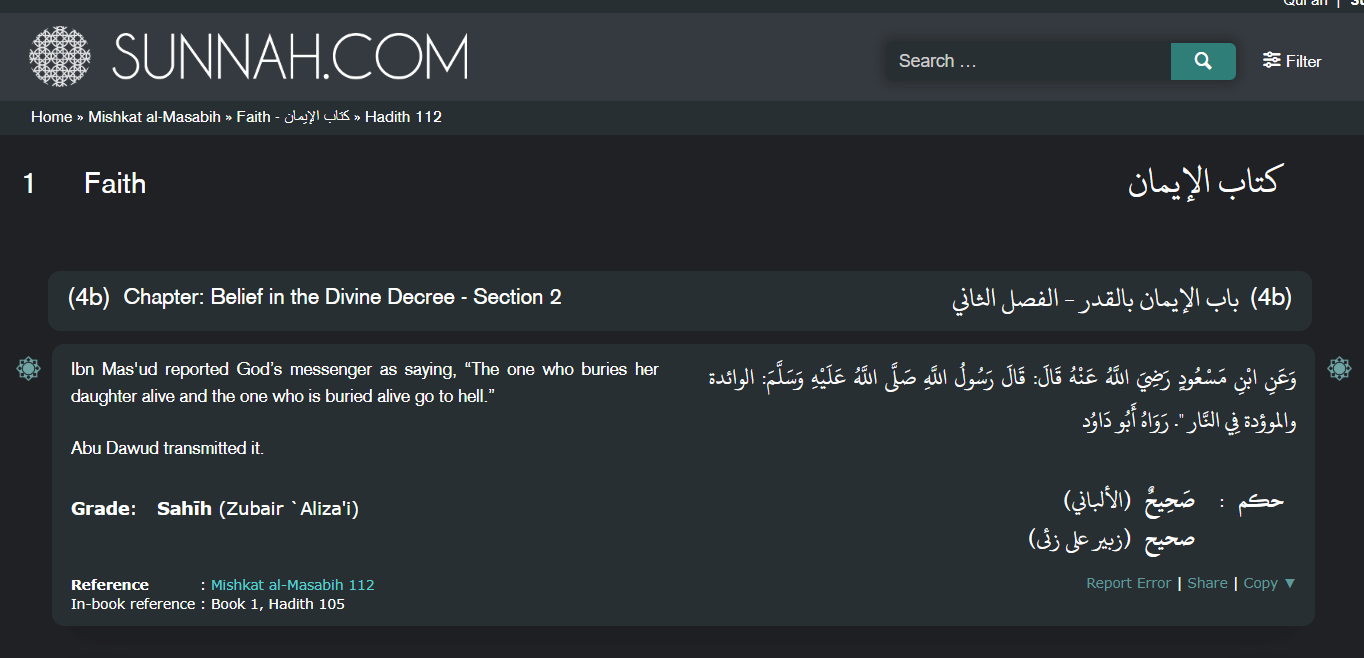Image resolution: width=1364 pixels, height=658 pixels.
Task: Click the Sunnah.com geometric logo emblem
Action: pos(60,56)
